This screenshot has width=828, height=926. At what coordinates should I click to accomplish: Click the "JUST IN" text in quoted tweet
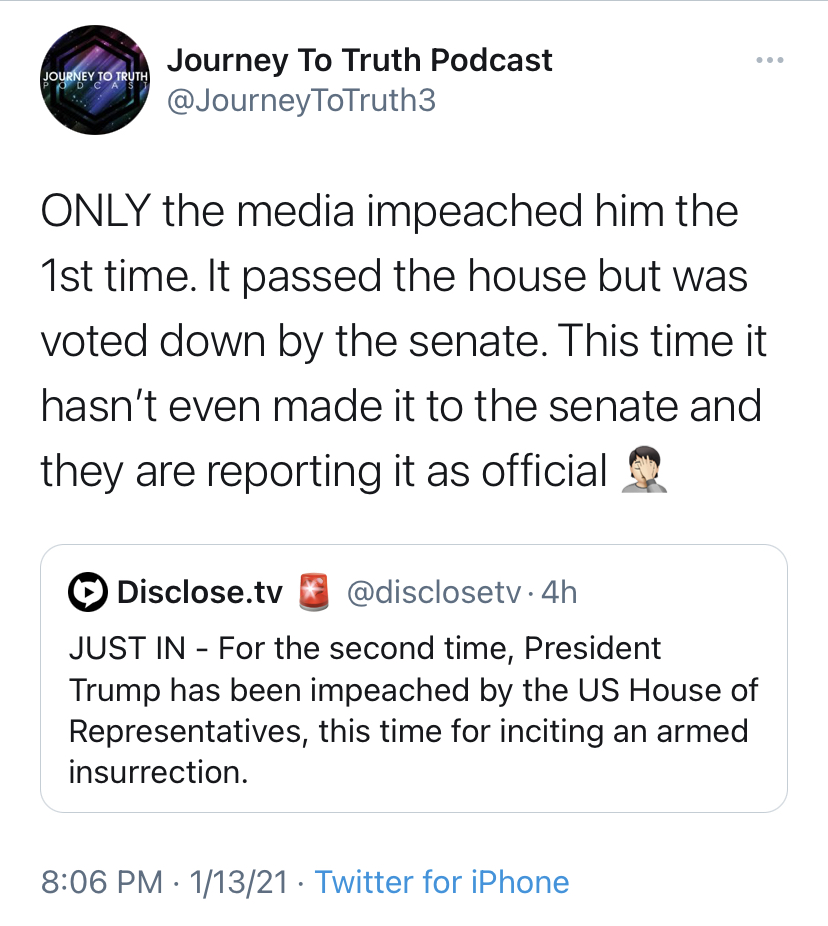[x=126, y=648]
